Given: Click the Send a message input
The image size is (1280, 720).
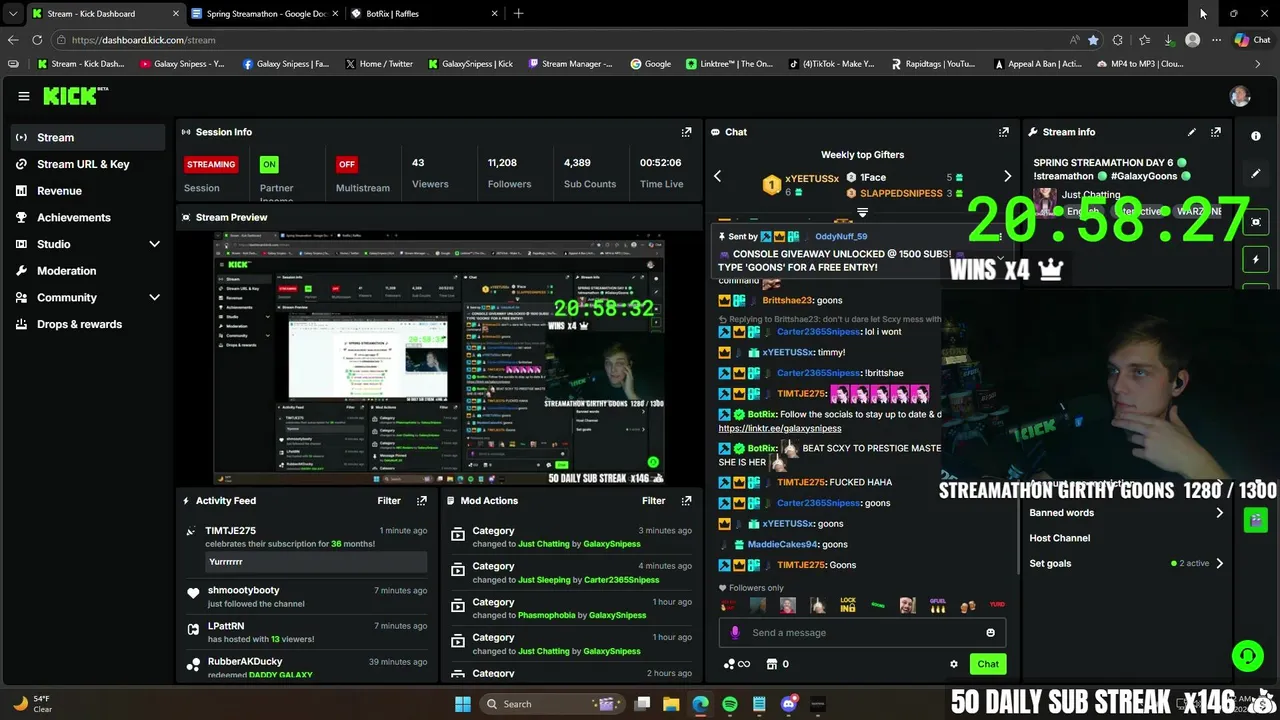Looking at the screenshot, I should click(862, 632).
